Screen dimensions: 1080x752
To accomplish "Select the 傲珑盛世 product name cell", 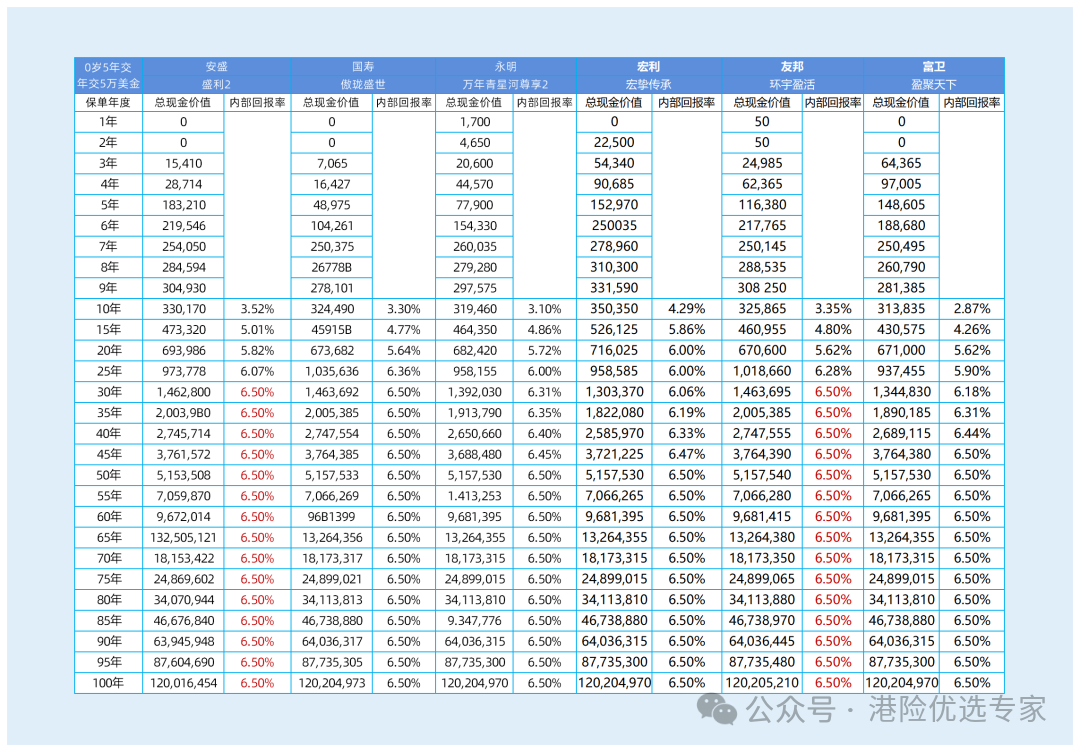I will click(363, 85).
